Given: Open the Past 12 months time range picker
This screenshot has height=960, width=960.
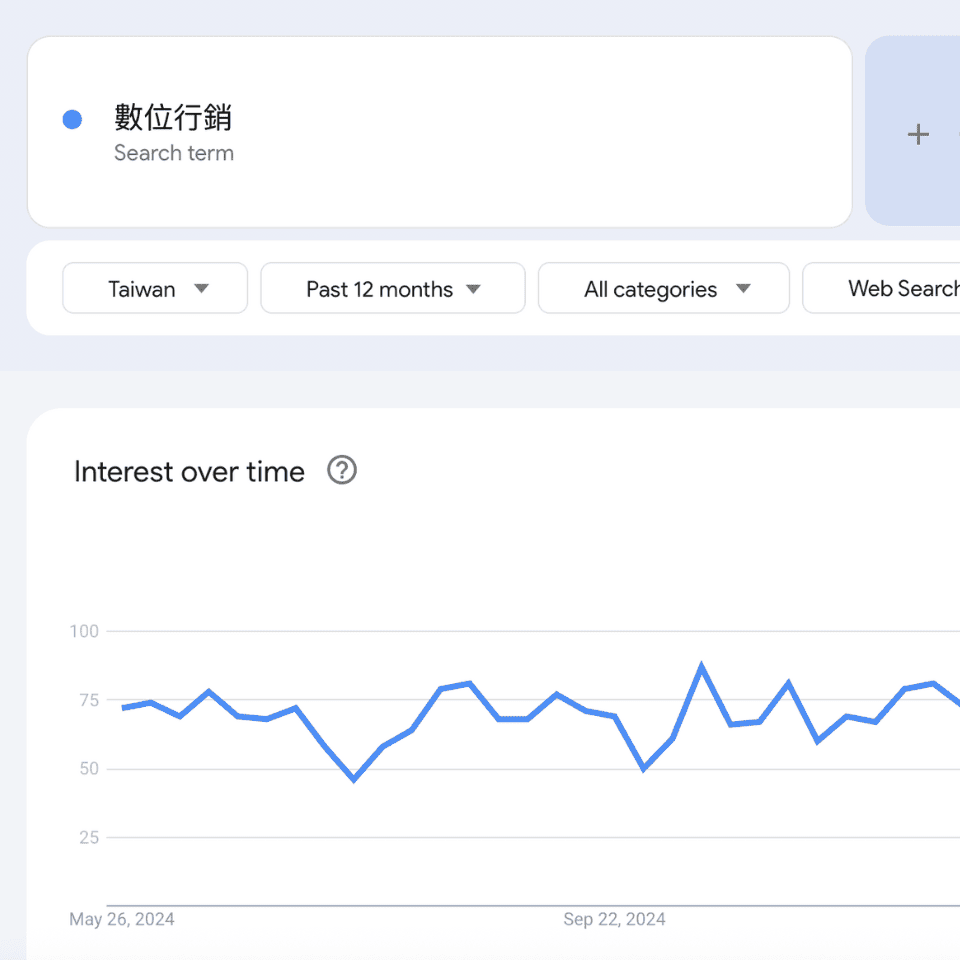Looking at the screenshot, I should [x=392, y=288].
